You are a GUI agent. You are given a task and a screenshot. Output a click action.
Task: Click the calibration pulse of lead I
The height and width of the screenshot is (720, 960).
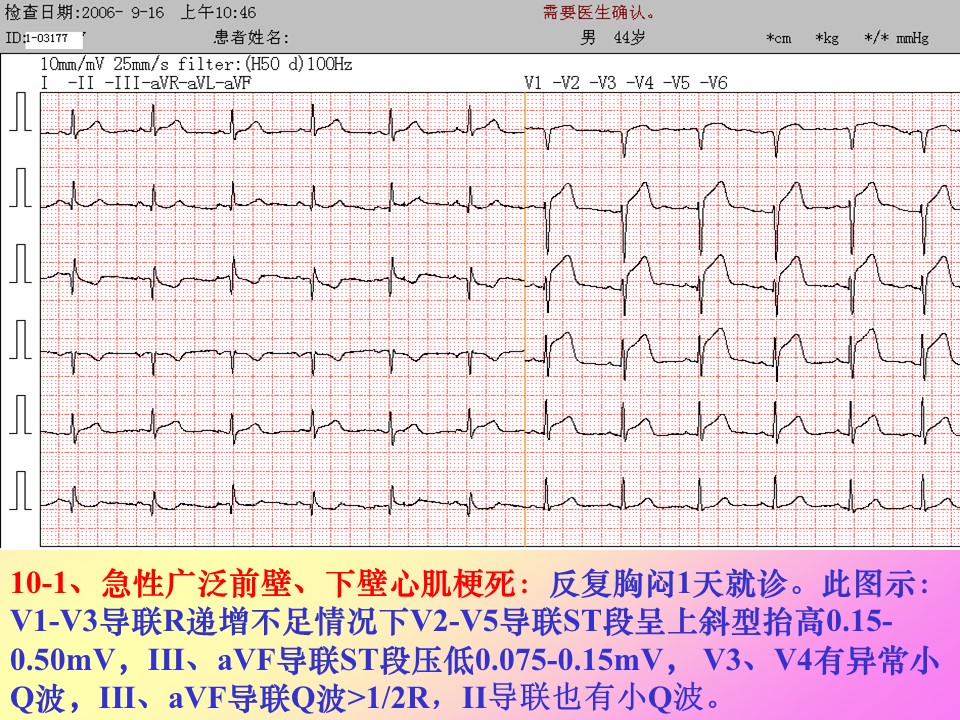click(x=21, y=111)
